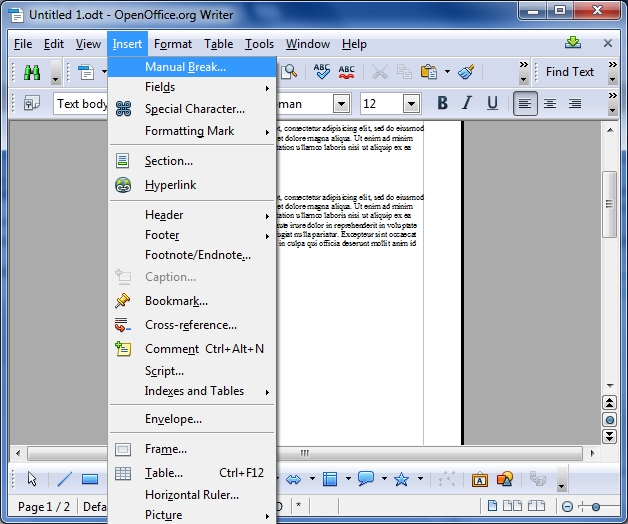Select the drawing Select arrow tool

[x=32, y=479]
